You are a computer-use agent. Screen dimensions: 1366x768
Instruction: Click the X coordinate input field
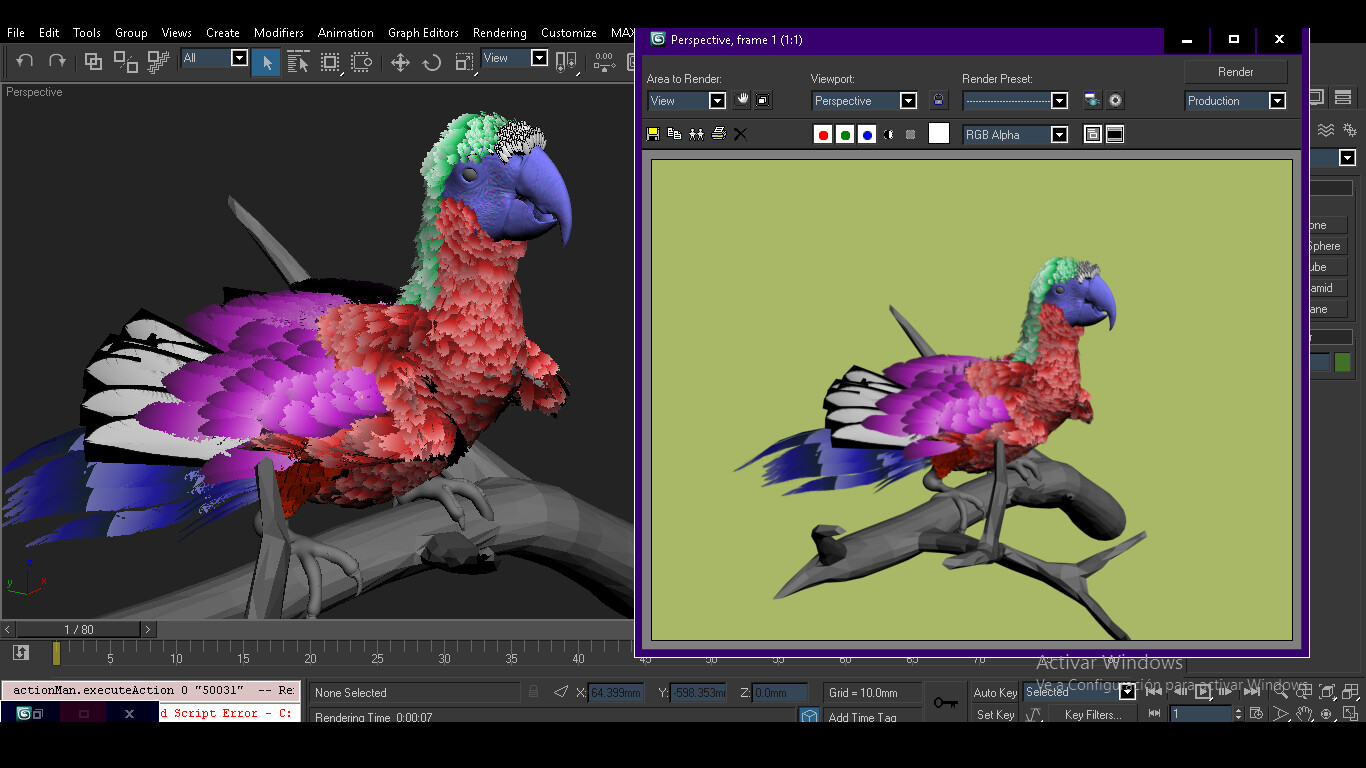tap(615, 693)
